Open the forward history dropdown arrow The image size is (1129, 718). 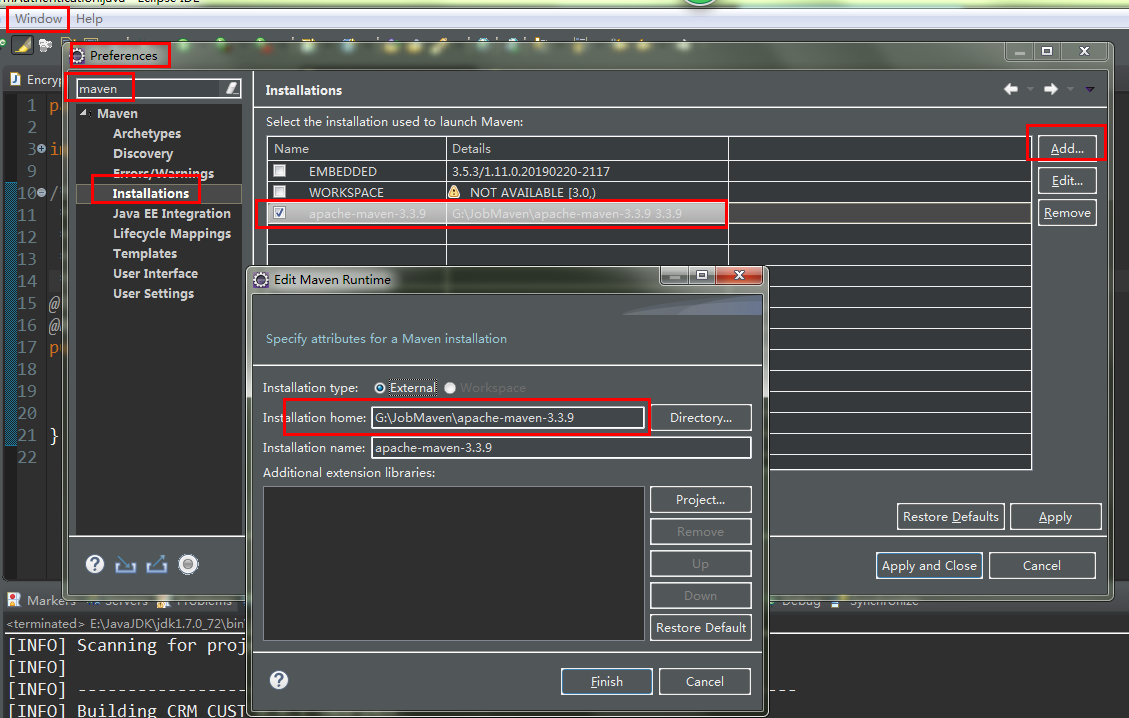(1070, 89)
